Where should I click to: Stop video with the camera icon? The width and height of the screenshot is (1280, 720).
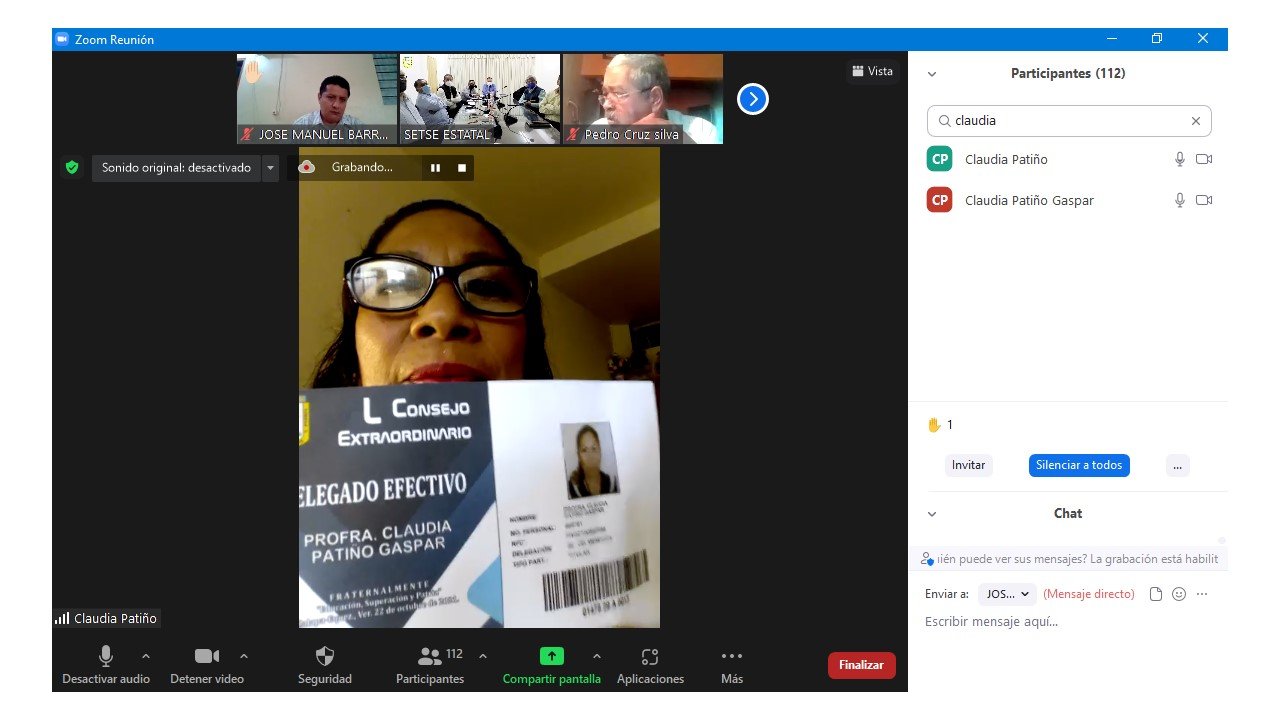click(x=207, y=656)
